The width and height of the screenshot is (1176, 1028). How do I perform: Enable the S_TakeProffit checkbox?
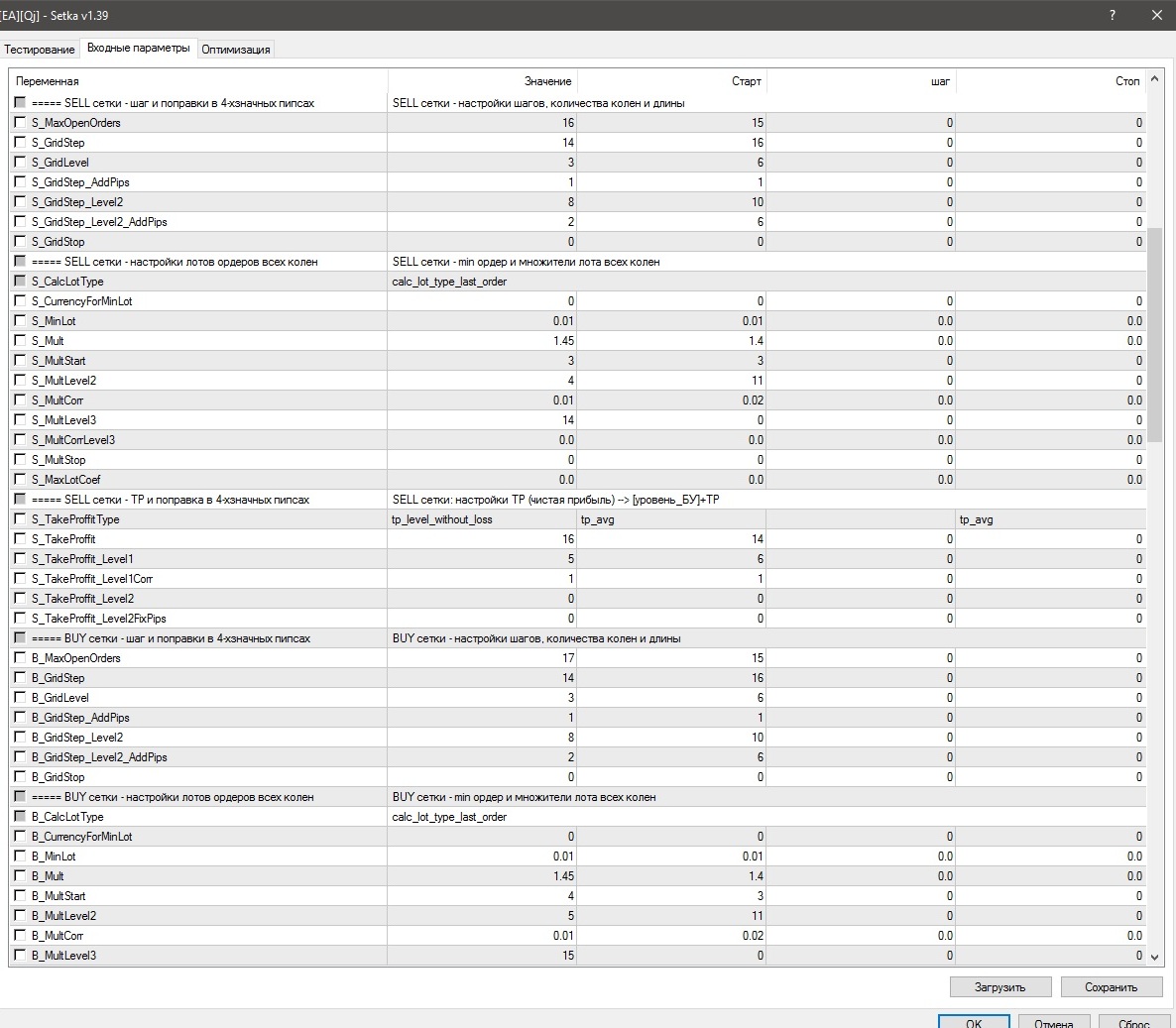click(20, 538)
